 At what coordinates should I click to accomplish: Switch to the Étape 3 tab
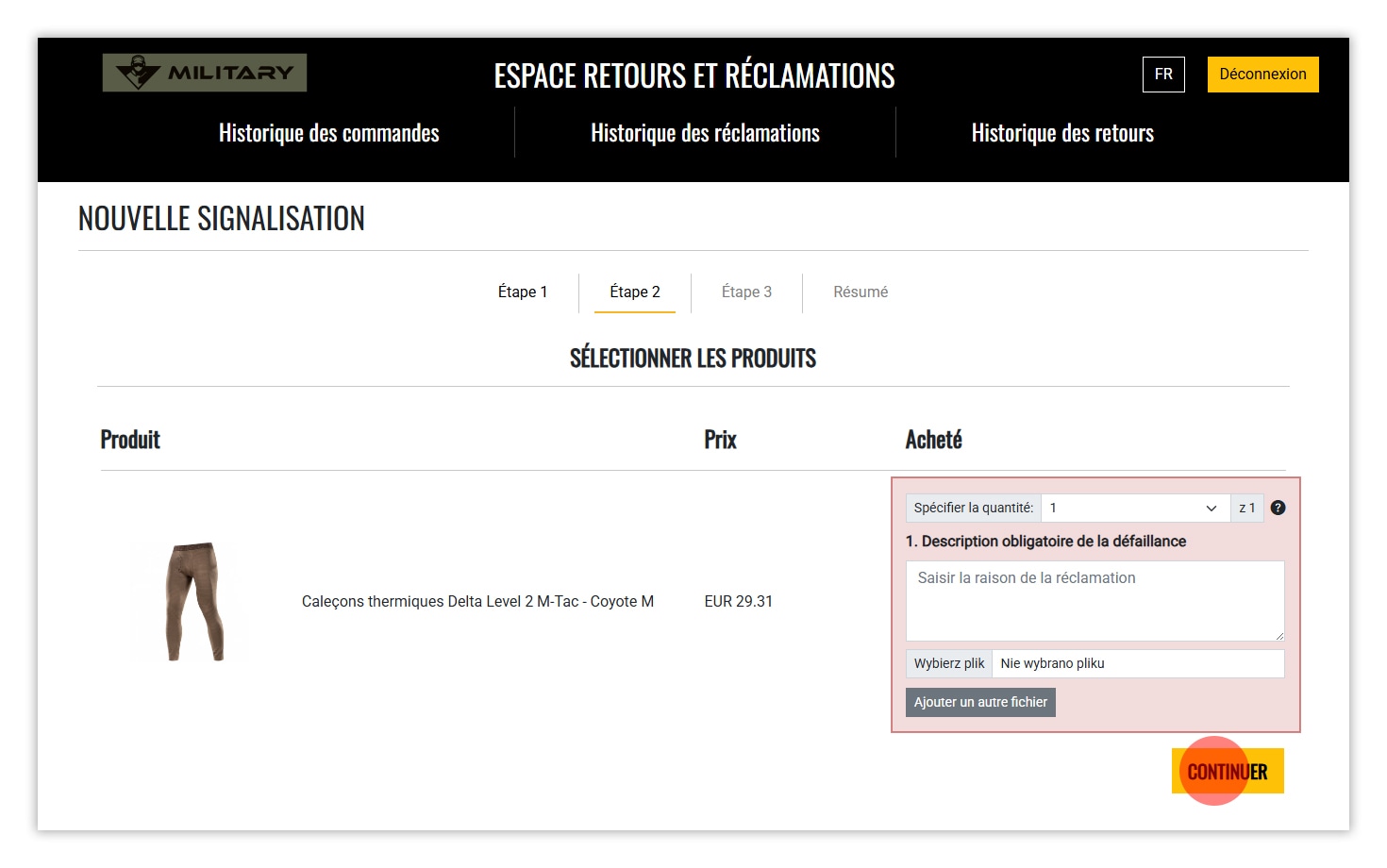coord(746,292)
